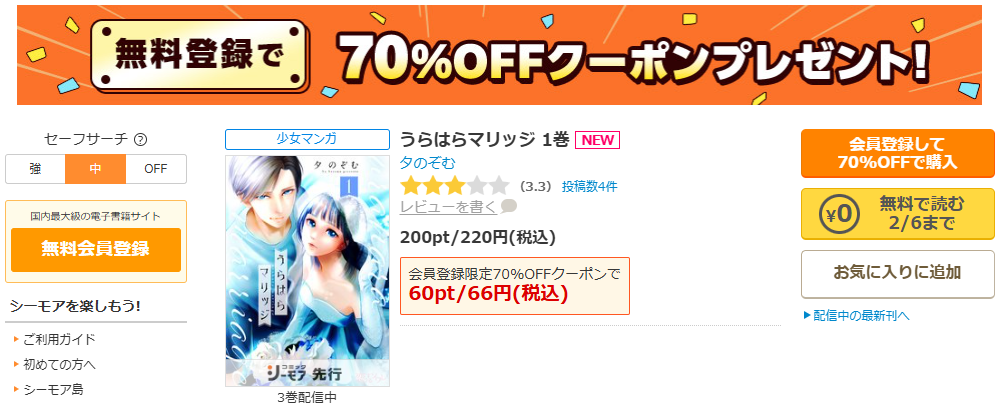1003x410 pixels.
Task: Click the ¥0 circle icon on the free read button
Action: pos(836,214)
